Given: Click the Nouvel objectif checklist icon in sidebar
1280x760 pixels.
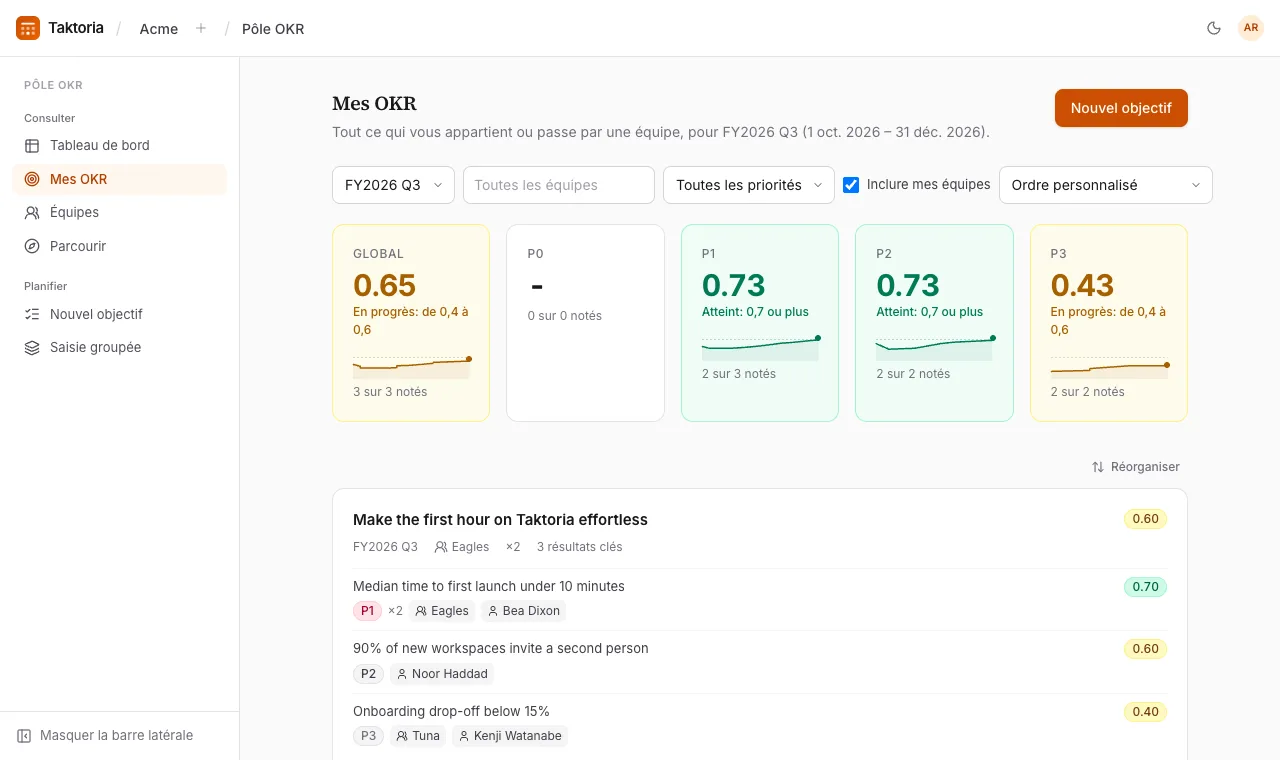Looking at the screenshot, I should click(x=32, y=314).
